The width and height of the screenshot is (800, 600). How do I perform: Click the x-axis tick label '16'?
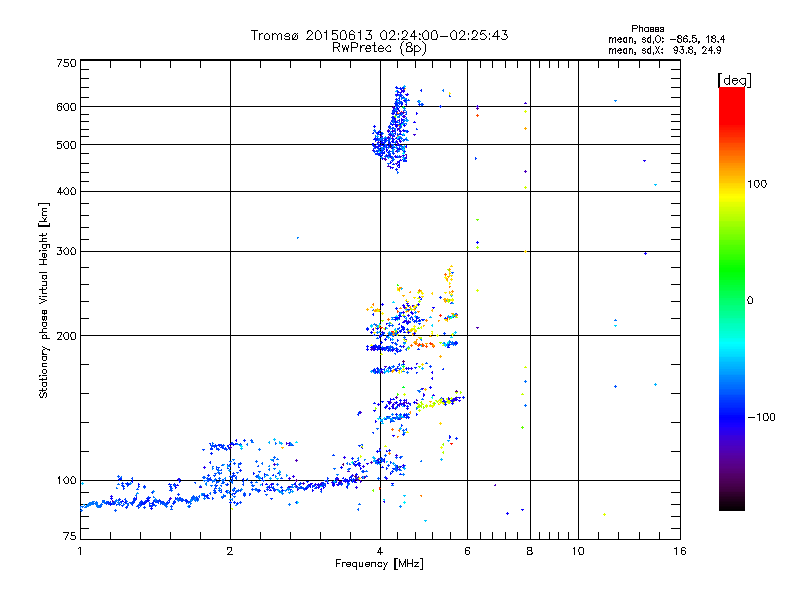(680, 551)
